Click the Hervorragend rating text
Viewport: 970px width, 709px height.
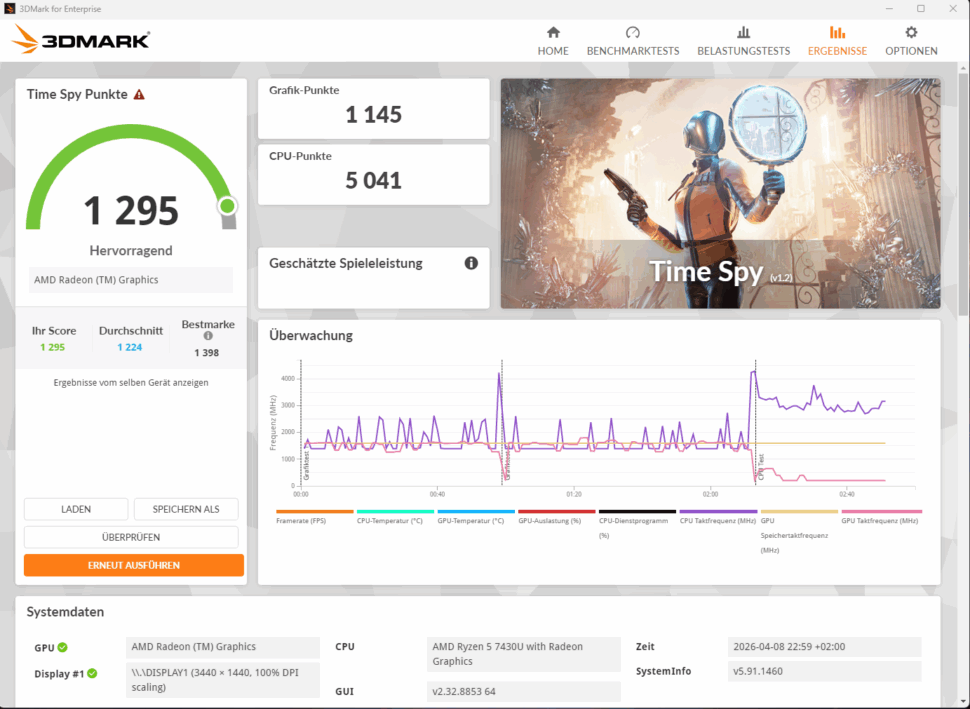point(131,251)
